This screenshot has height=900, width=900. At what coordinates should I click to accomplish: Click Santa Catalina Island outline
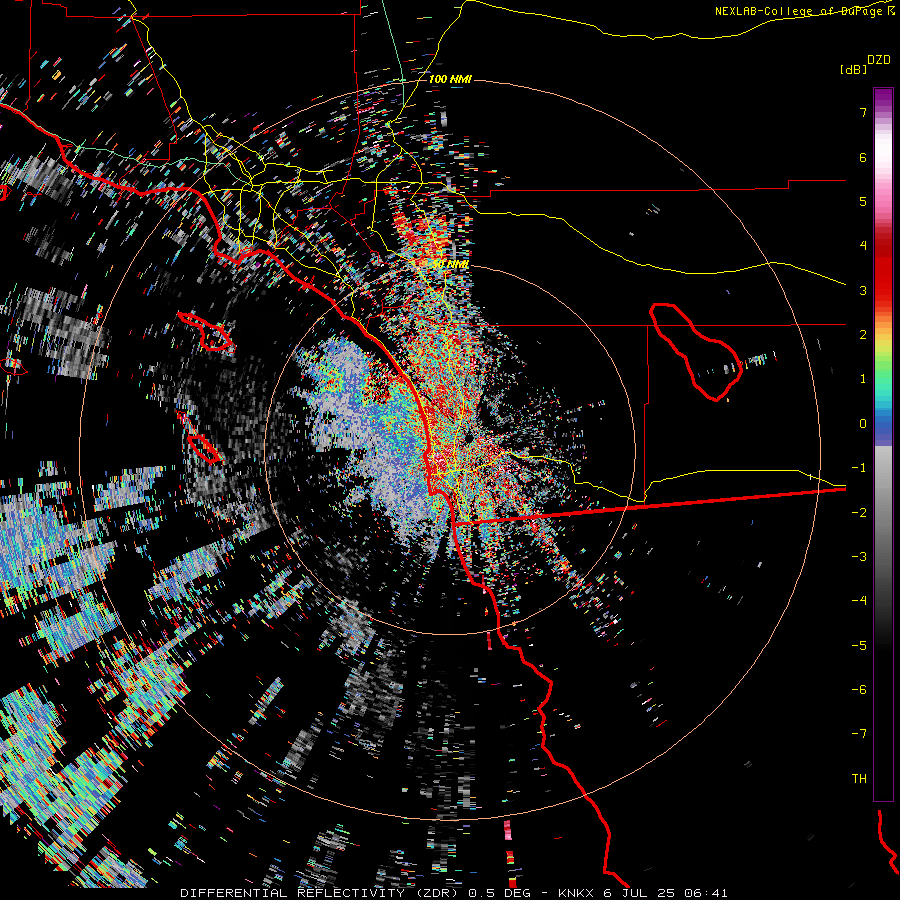coord(205,331)
